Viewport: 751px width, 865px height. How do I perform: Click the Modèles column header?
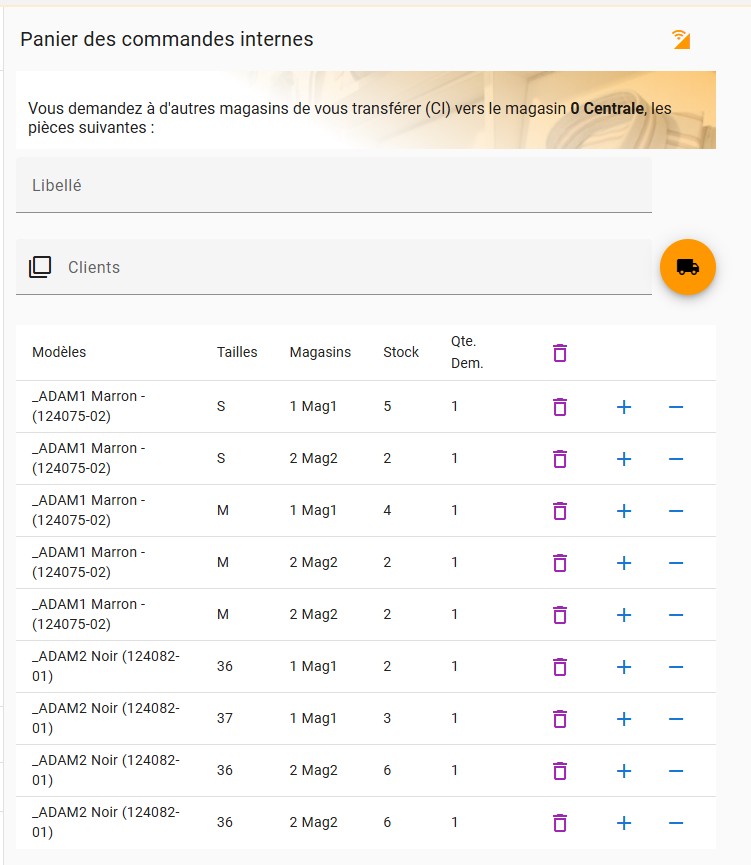point(59,352)
